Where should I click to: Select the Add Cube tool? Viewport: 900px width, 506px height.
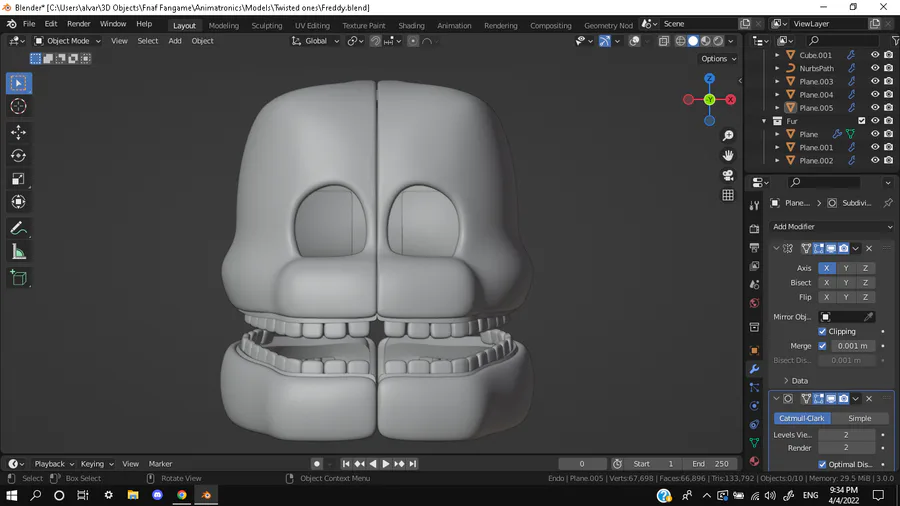(x=18, y=278)
